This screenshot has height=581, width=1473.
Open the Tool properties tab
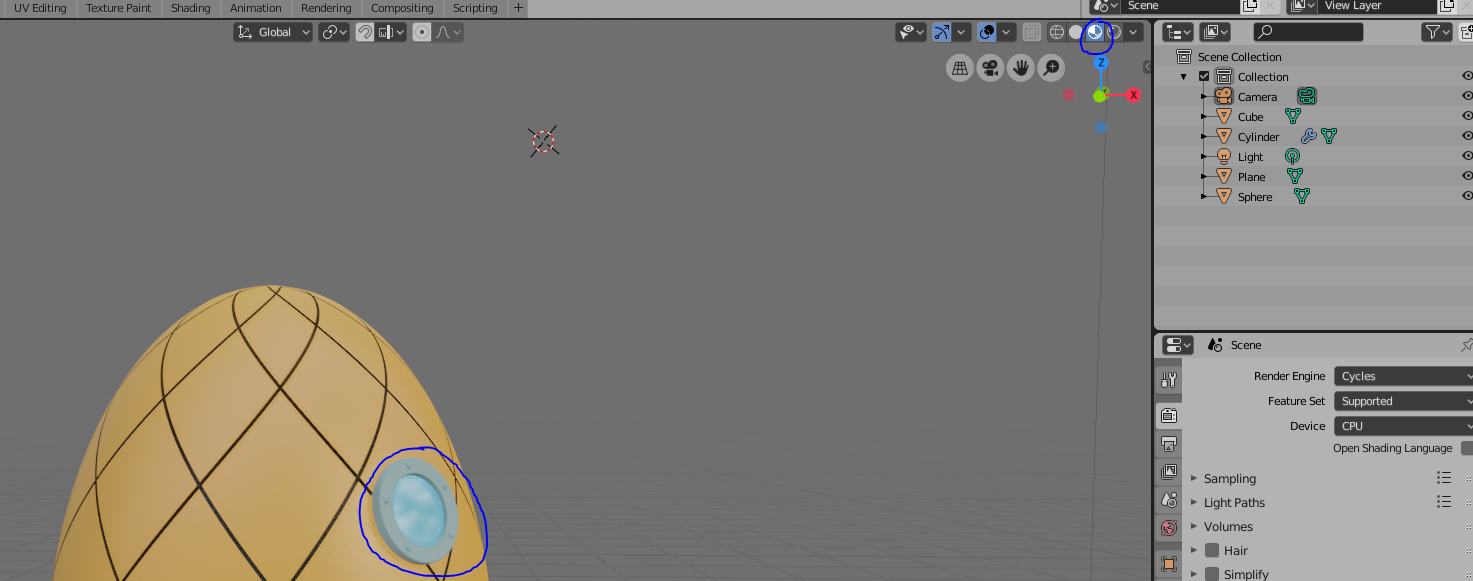click(1168, 380)
